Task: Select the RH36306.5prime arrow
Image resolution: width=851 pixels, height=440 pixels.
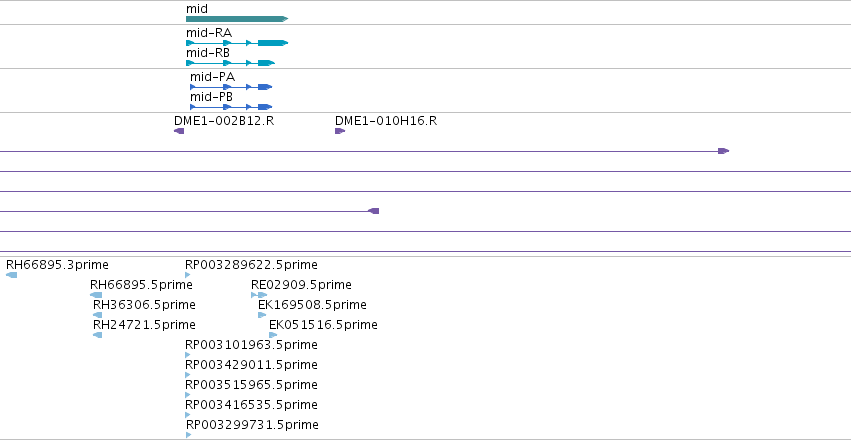Action: point(98,315)
